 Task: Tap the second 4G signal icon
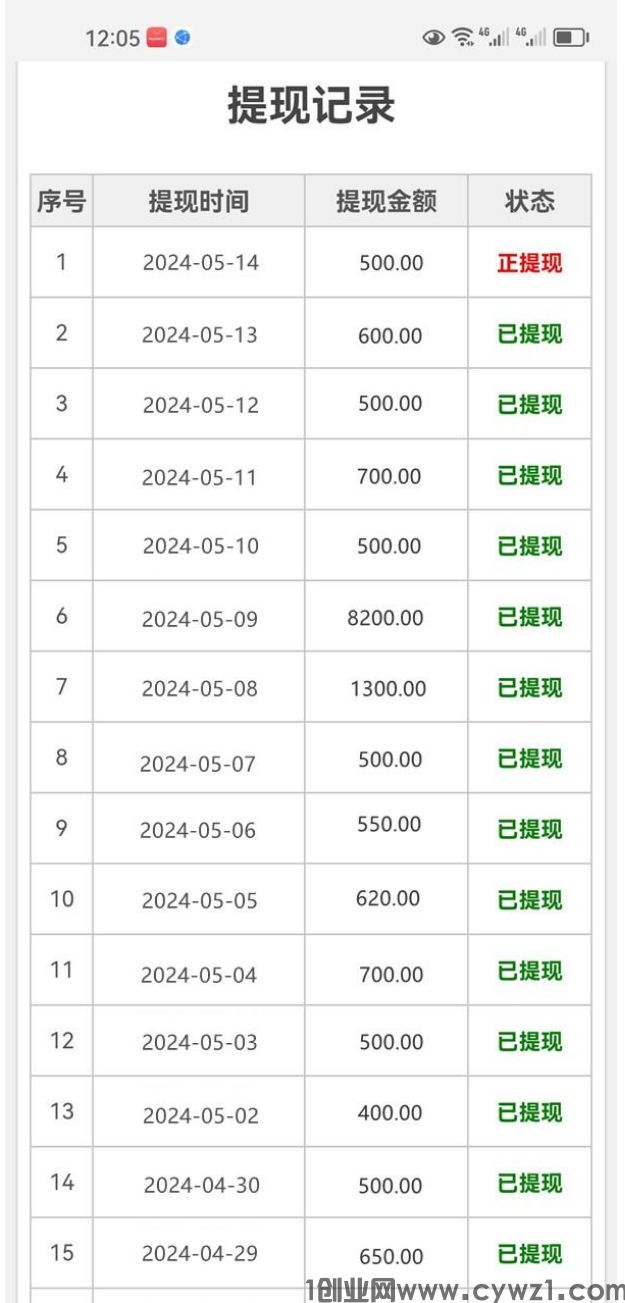tap(530, 38)
